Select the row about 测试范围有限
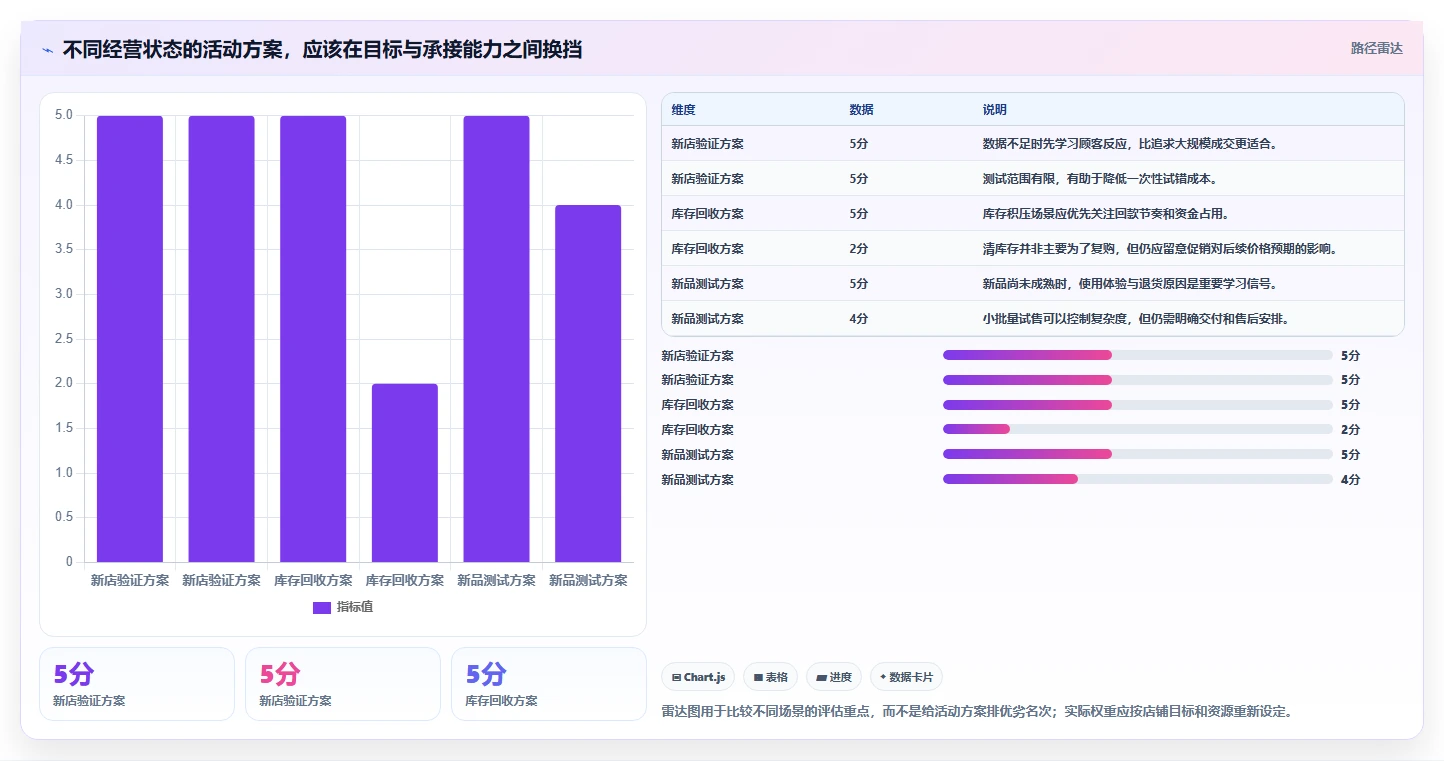 tap(1033, 179)
